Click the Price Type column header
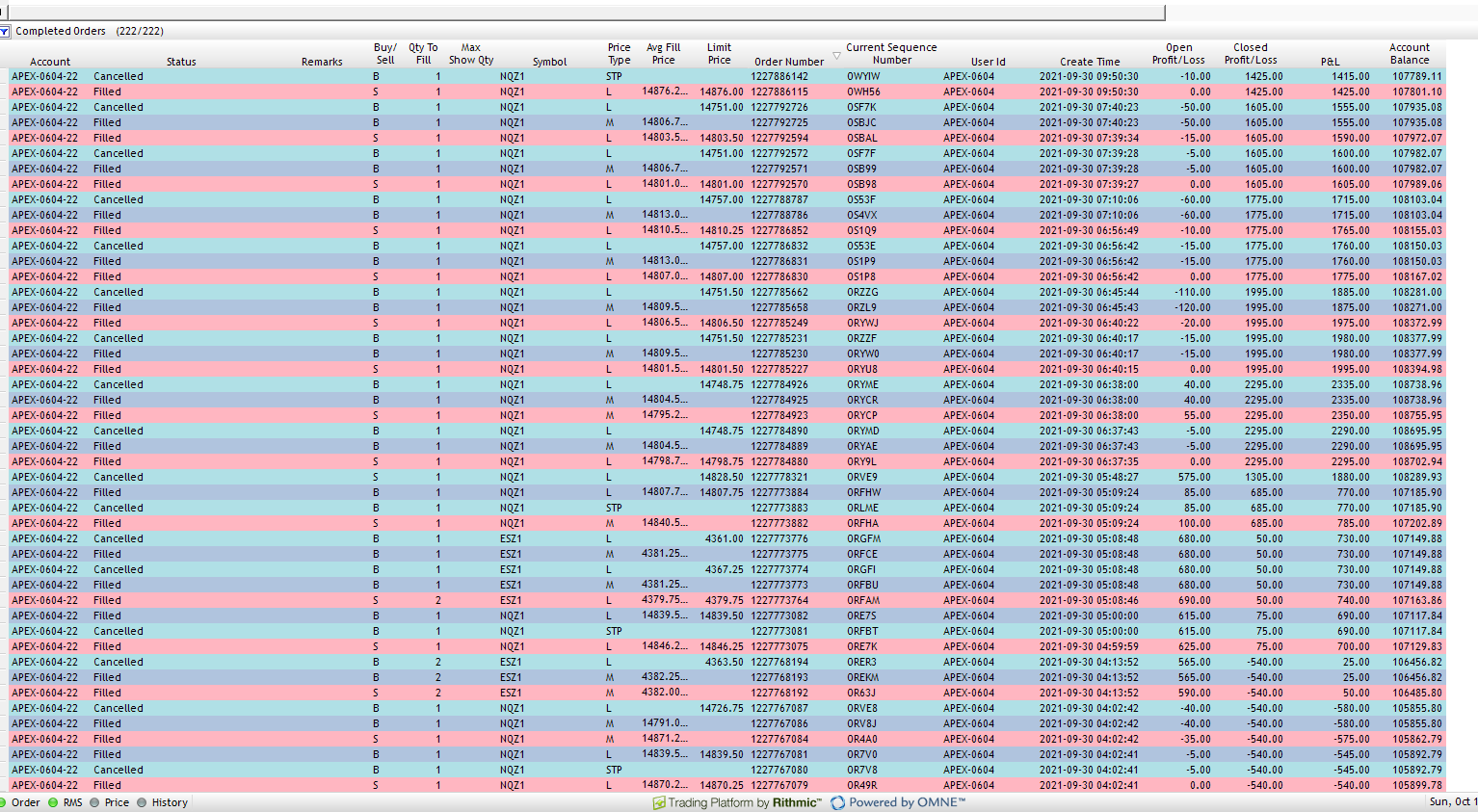1478x812 pixels. [620, 54]
